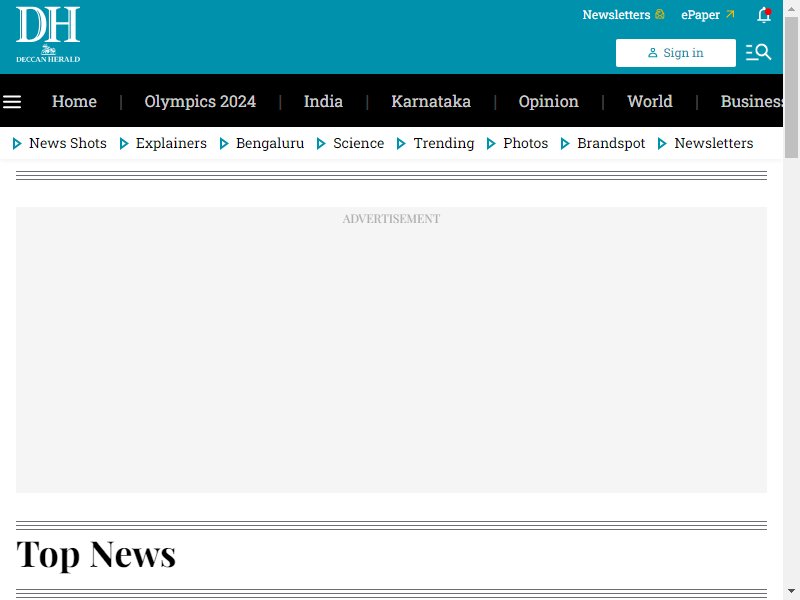Open Olympics 2024 section
800x600 pixels.
[x=200, y=102]
